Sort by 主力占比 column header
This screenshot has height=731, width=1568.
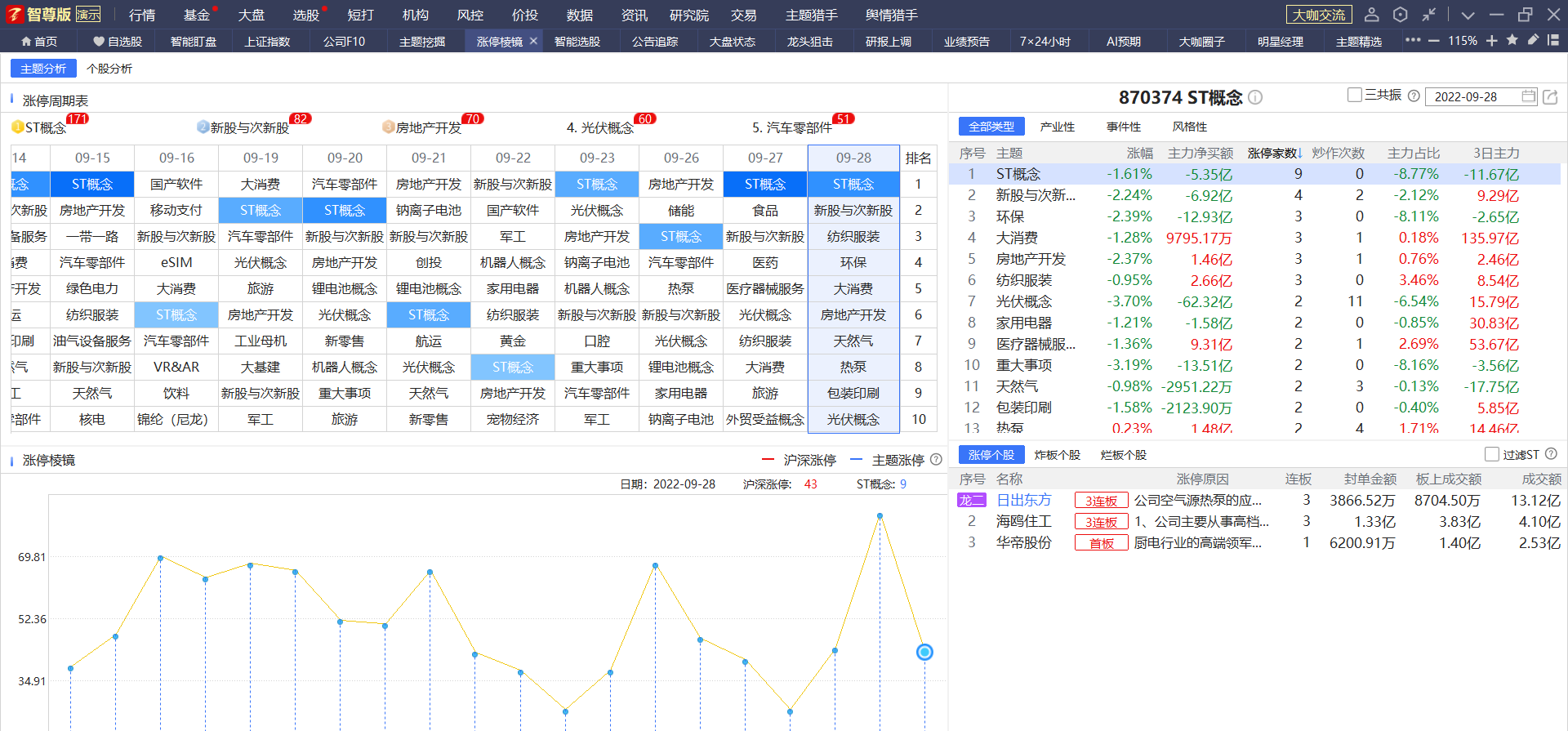pos(1414,153)
